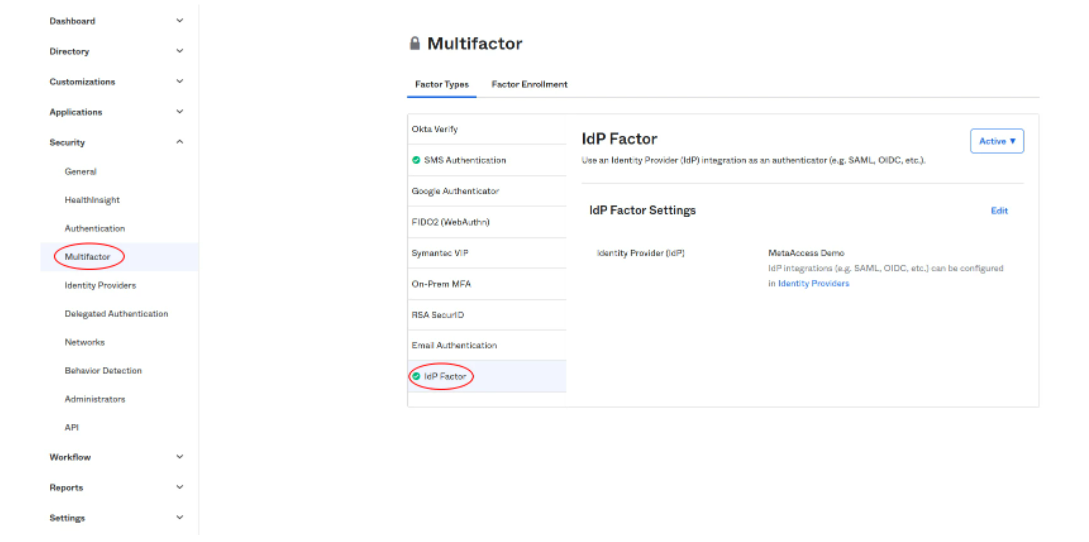1089x542 pixels.
Task: Select Google Authenticator factor type
Action: click(x=487, y=190)
